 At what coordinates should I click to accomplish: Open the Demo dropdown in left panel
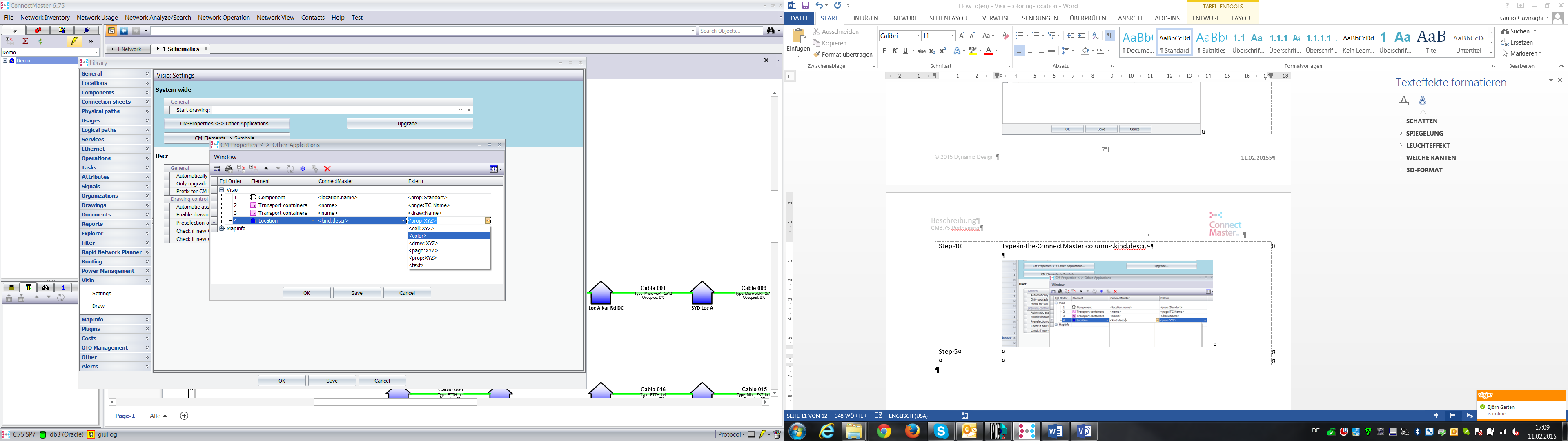coord(96,53)
